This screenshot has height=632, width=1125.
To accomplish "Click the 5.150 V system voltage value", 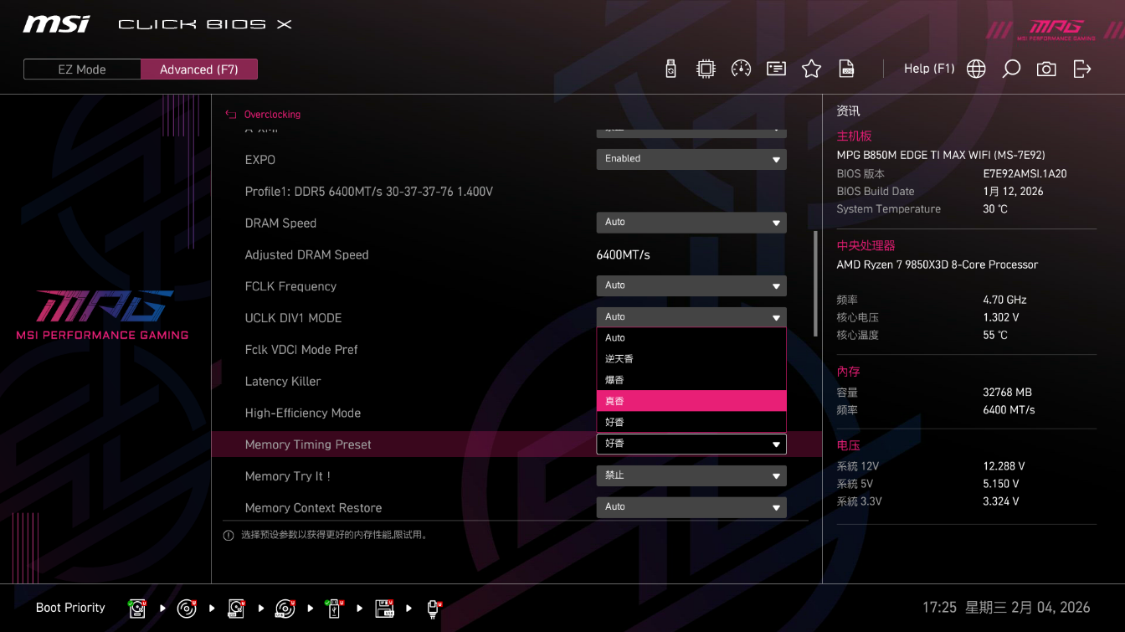I will pos(1001,484).
